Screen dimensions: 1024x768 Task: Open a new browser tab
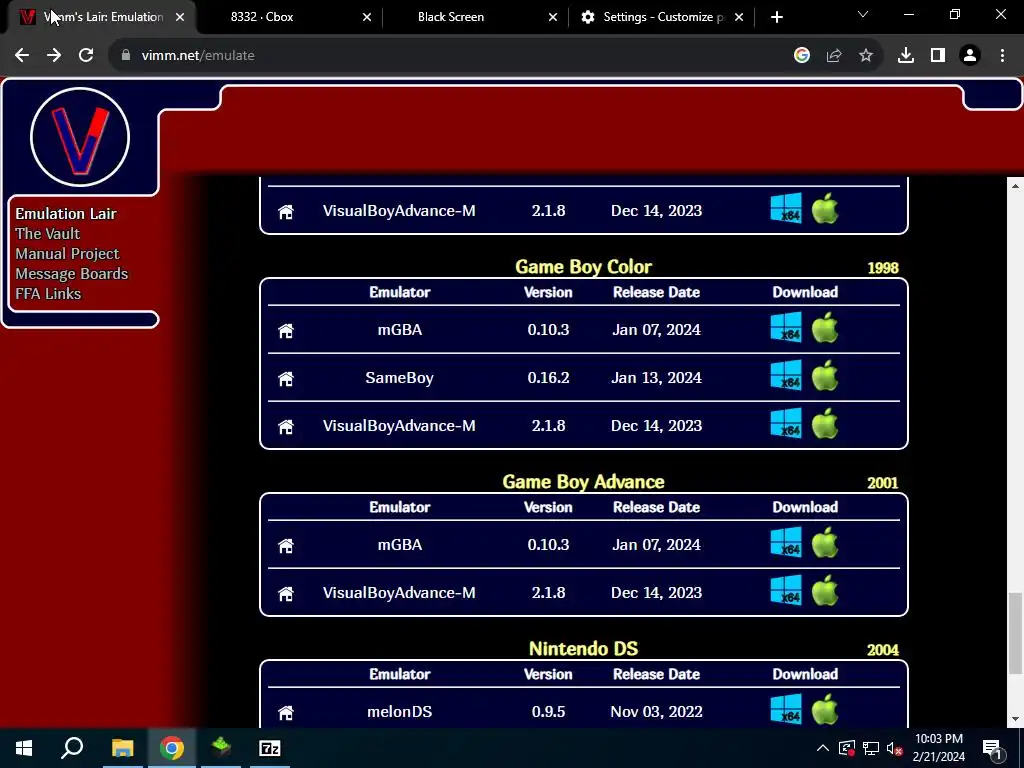[776, 17]
